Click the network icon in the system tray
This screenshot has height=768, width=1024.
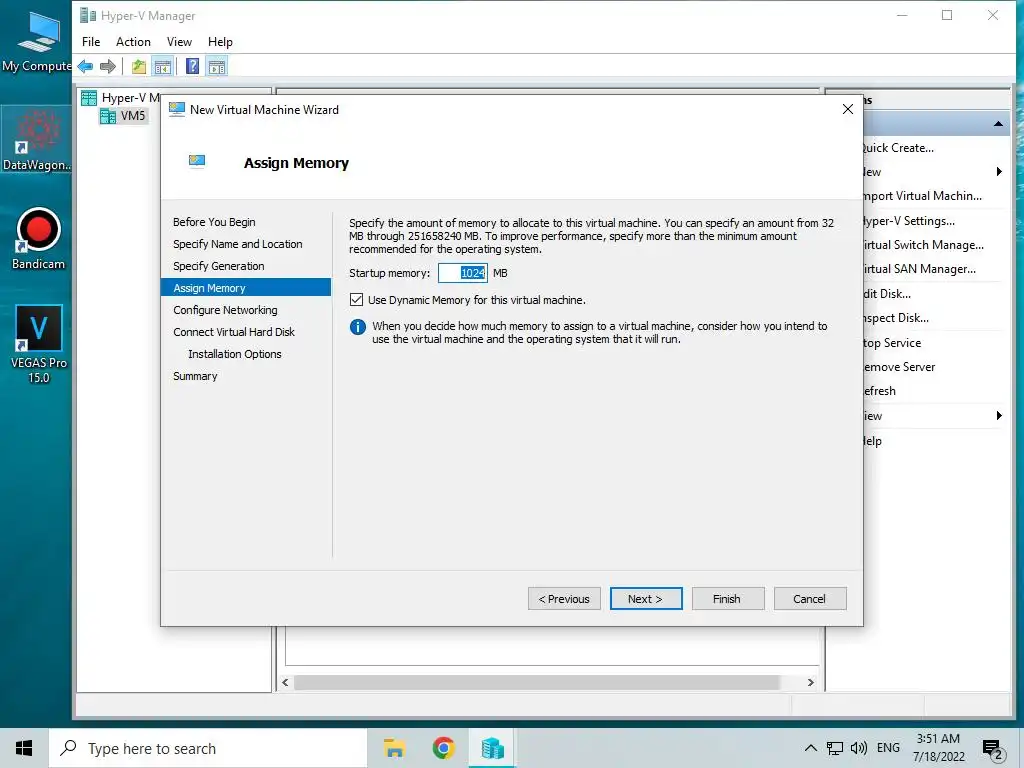point(834,748)
